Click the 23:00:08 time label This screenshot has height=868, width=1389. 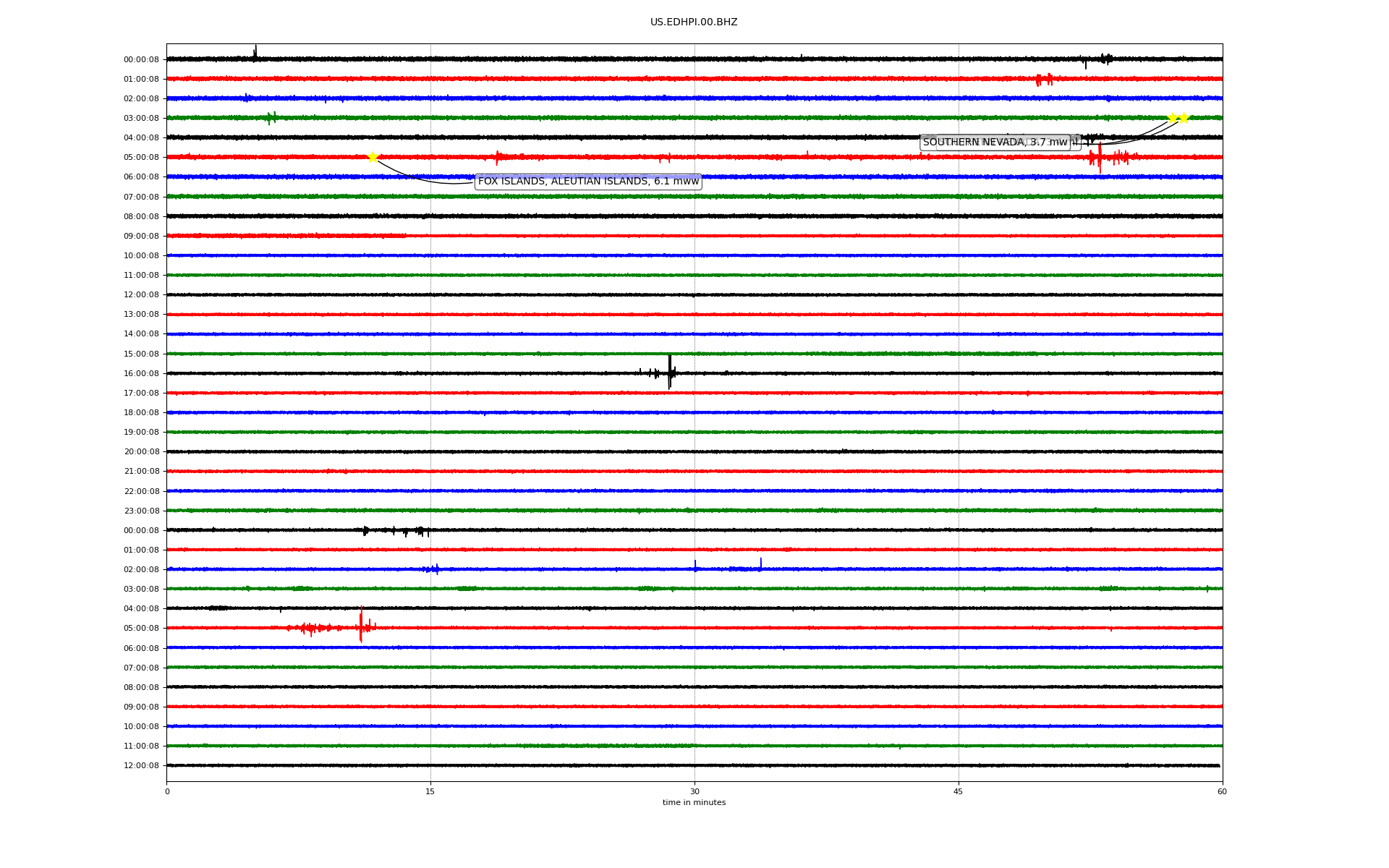pyautogui.click(x=141, y=511)
